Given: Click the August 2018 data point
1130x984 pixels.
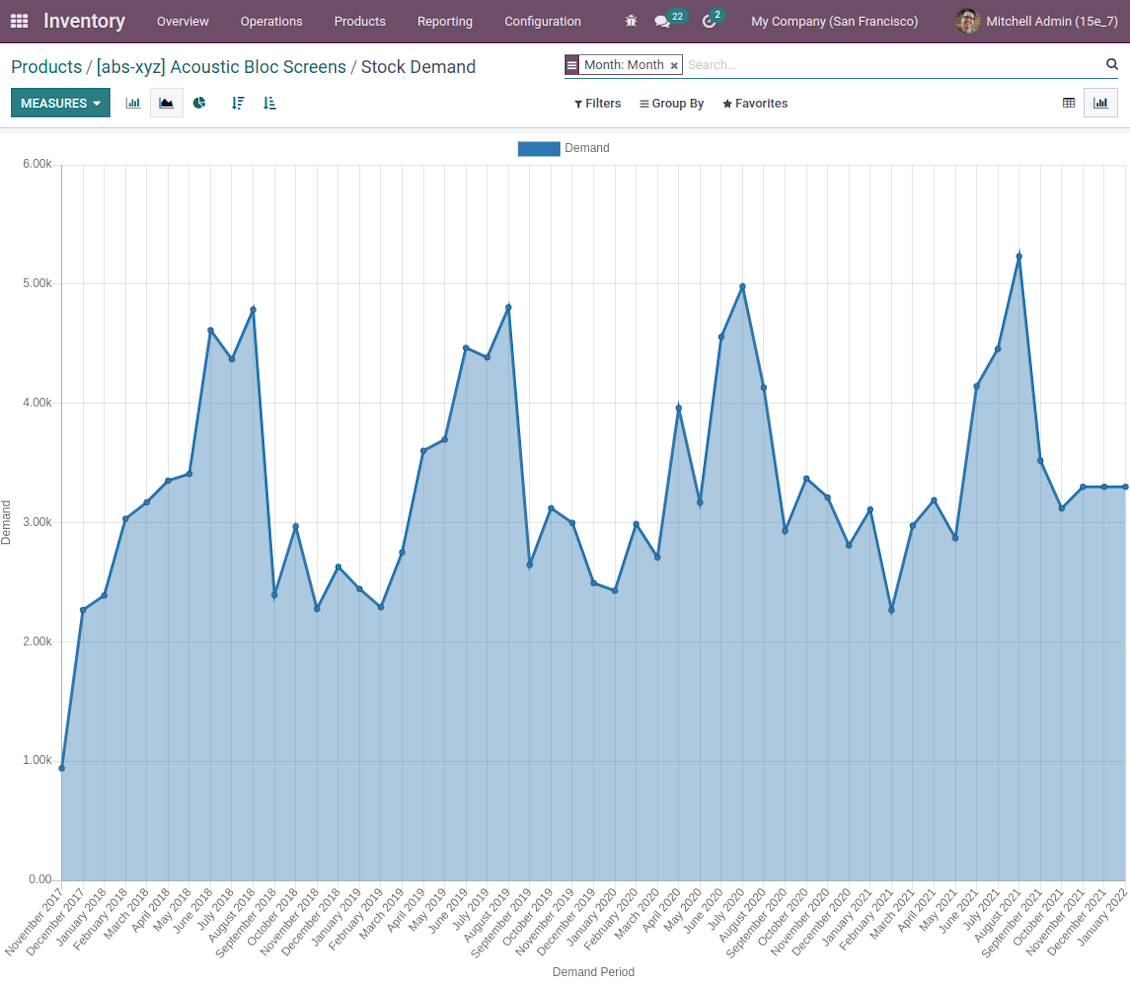Looking at the screenshot, I should click(x=253, y=310).
